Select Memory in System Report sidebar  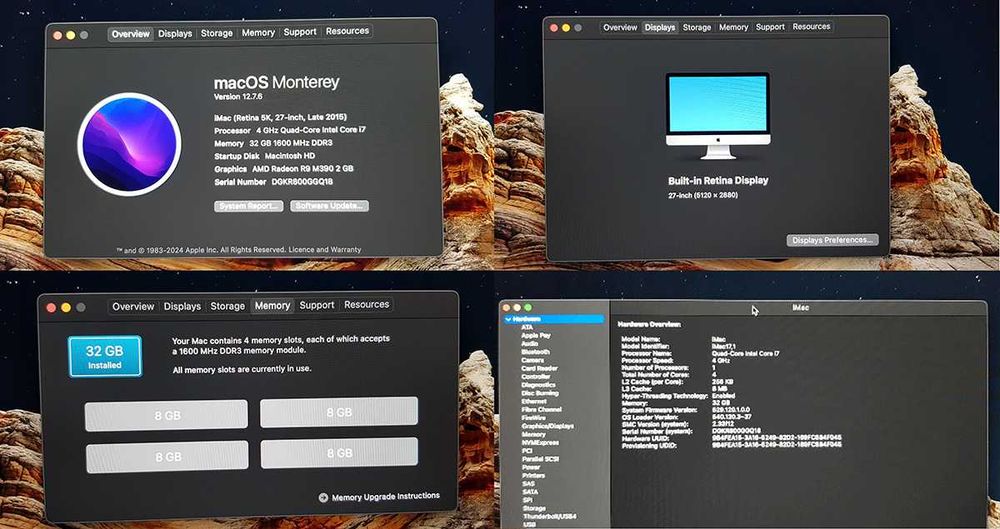click(533, 435)
